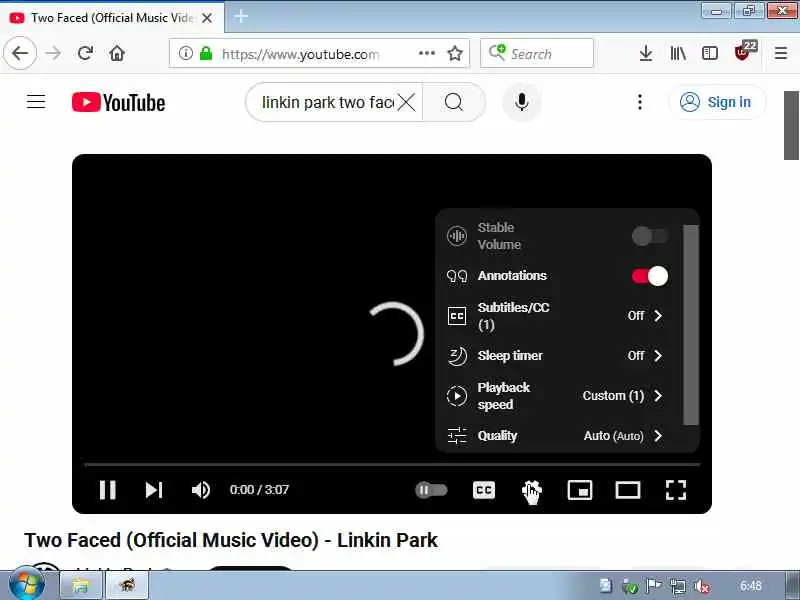Mute the video player volume

coord(201,490)
